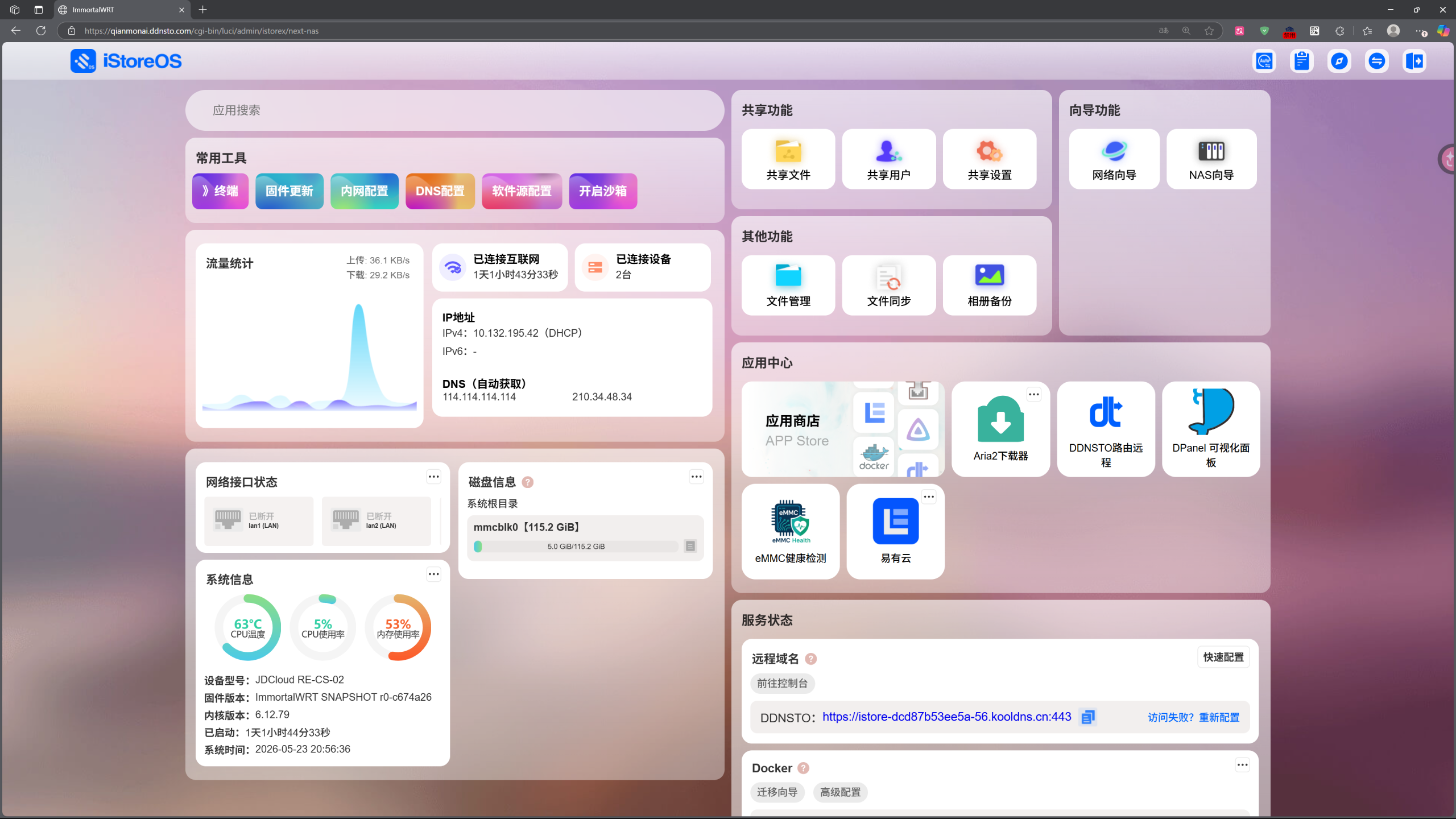The image size is (1456, 819).
Task: Click Docker 迁移向导 button
Action: (x=777, y=792)
